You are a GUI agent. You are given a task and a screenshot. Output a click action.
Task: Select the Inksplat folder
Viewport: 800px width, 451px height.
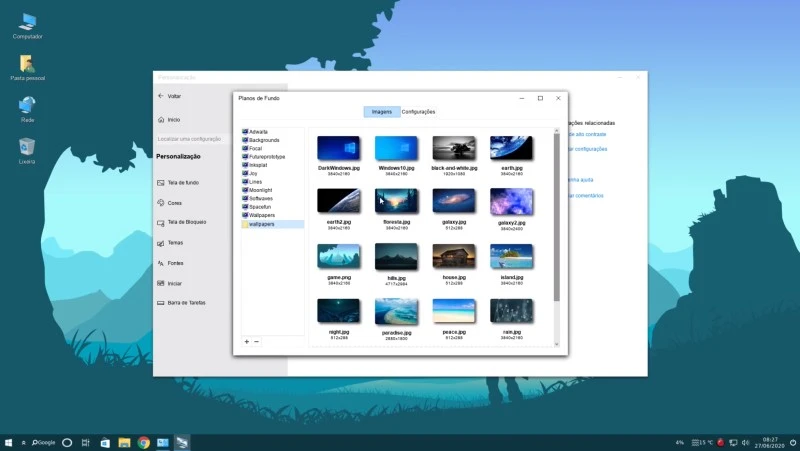255,165
